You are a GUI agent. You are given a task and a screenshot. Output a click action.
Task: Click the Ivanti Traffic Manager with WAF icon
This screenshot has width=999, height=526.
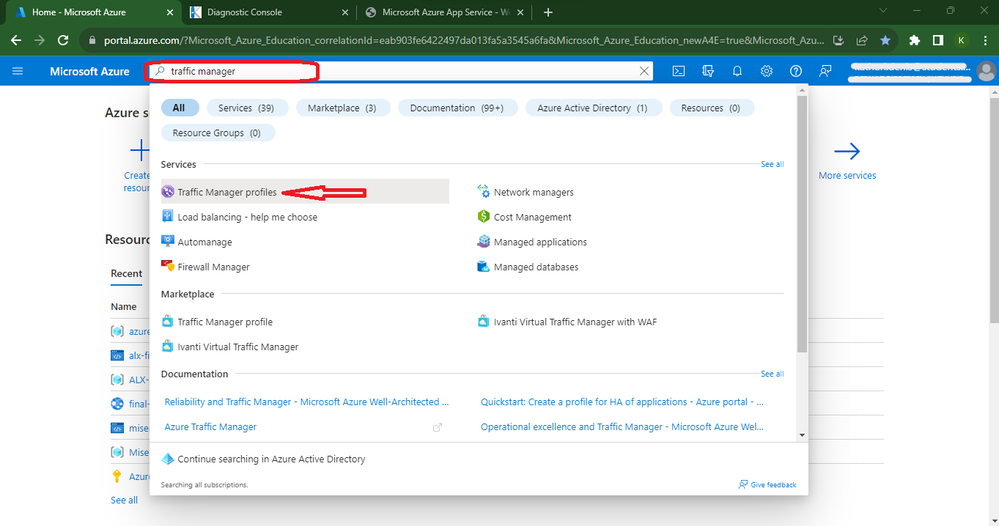[x=484, y=321]
